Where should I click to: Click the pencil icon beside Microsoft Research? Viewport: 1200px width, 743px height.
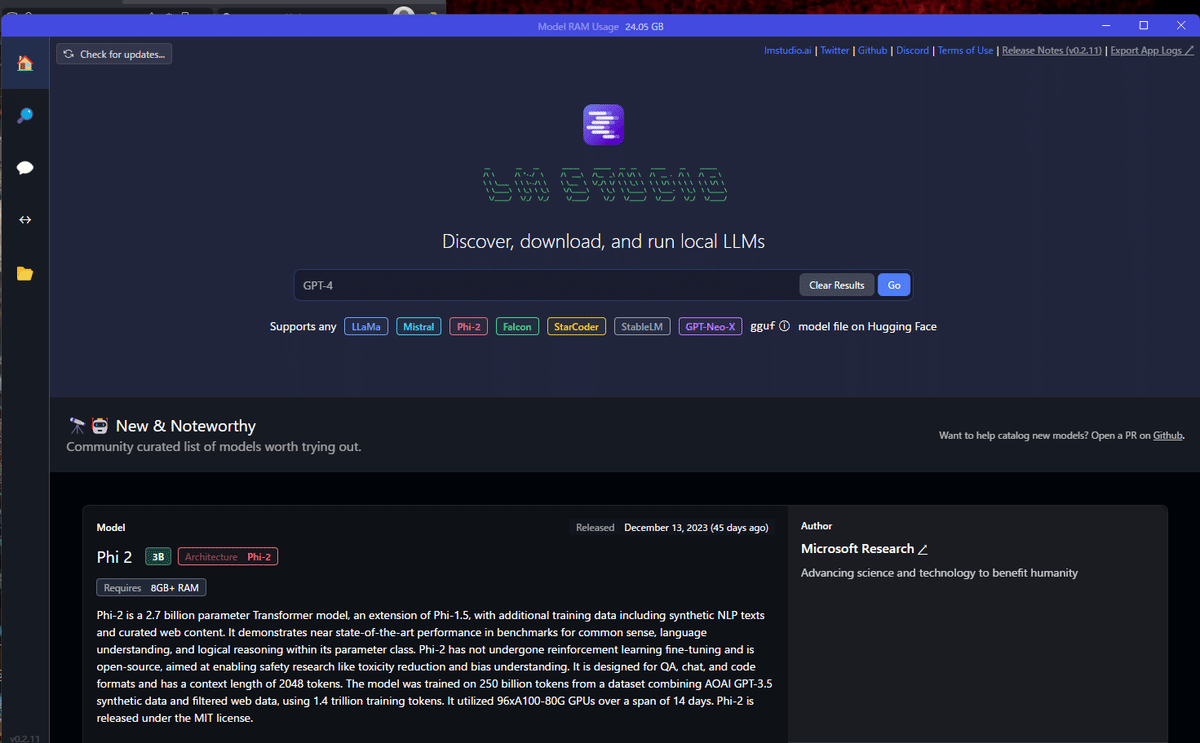[923, 549]
